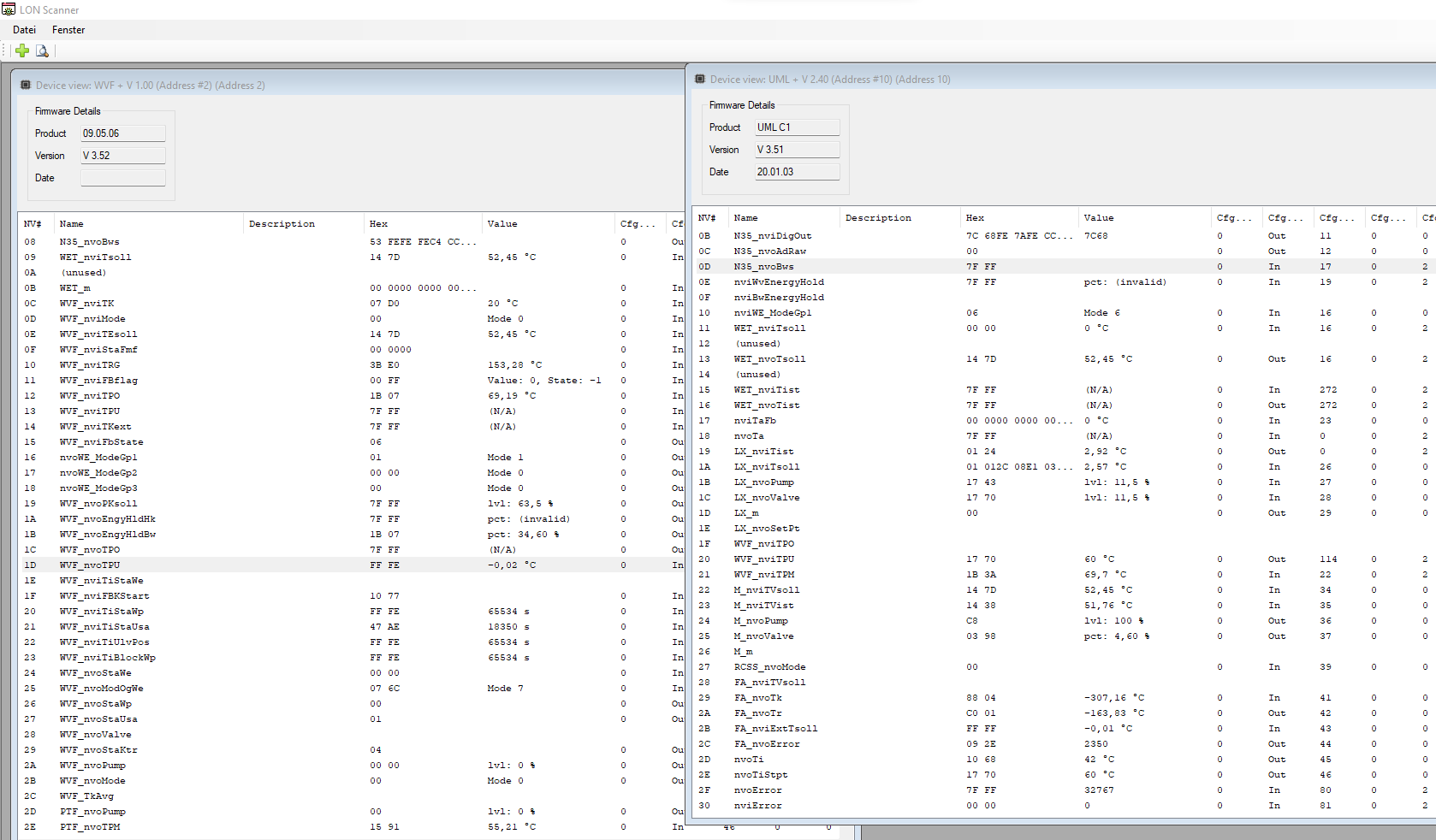The image size is (1436, 840).
Task: Select row WVF_nviMode
Action: tap(353, 319)
